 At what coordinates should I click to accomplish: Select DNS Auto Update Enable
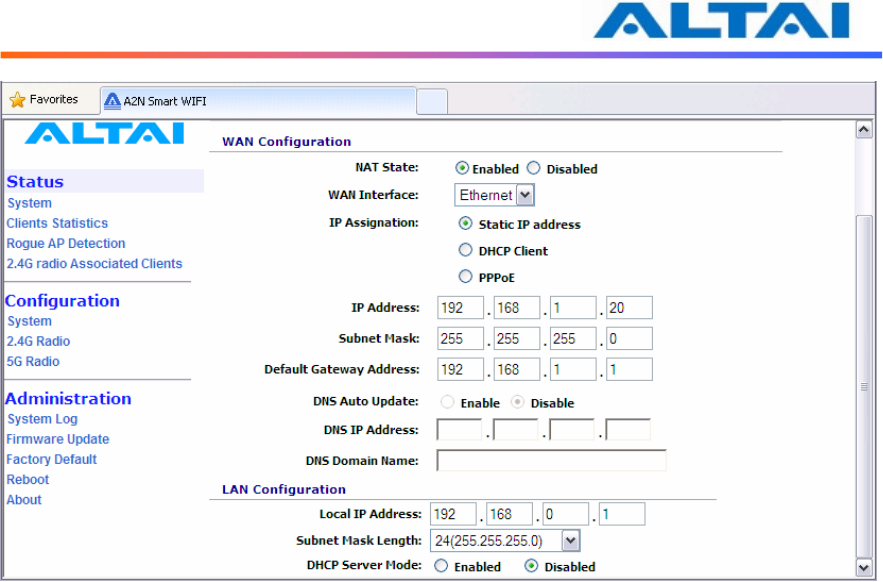[447, 402]
